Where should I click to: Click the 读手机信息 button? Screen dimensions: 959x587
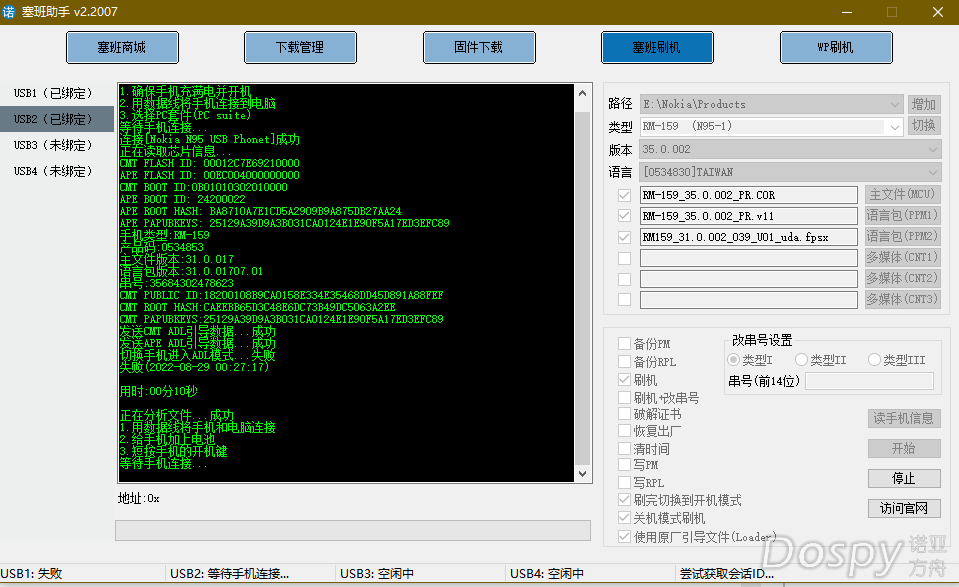pyautogui.click(x=904, y=418)
